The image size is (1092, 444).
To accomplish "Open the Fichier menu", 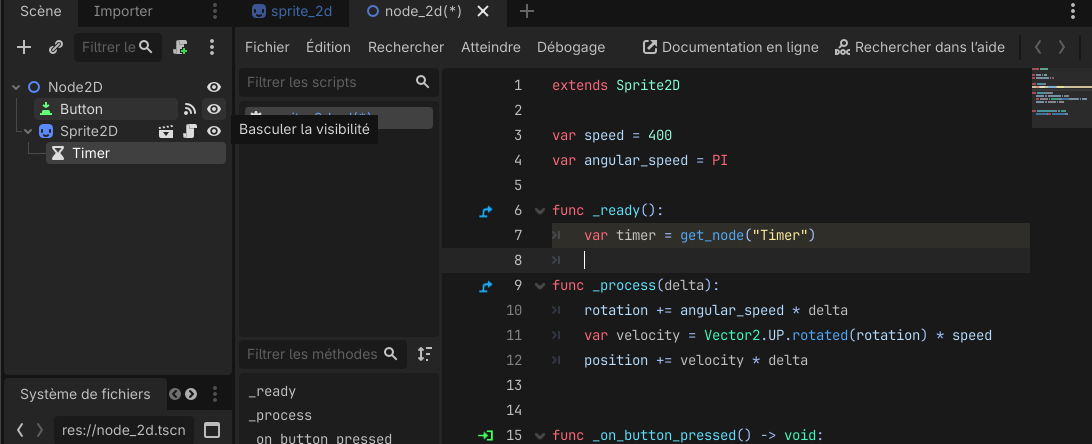I will click(x=267, y=47).
